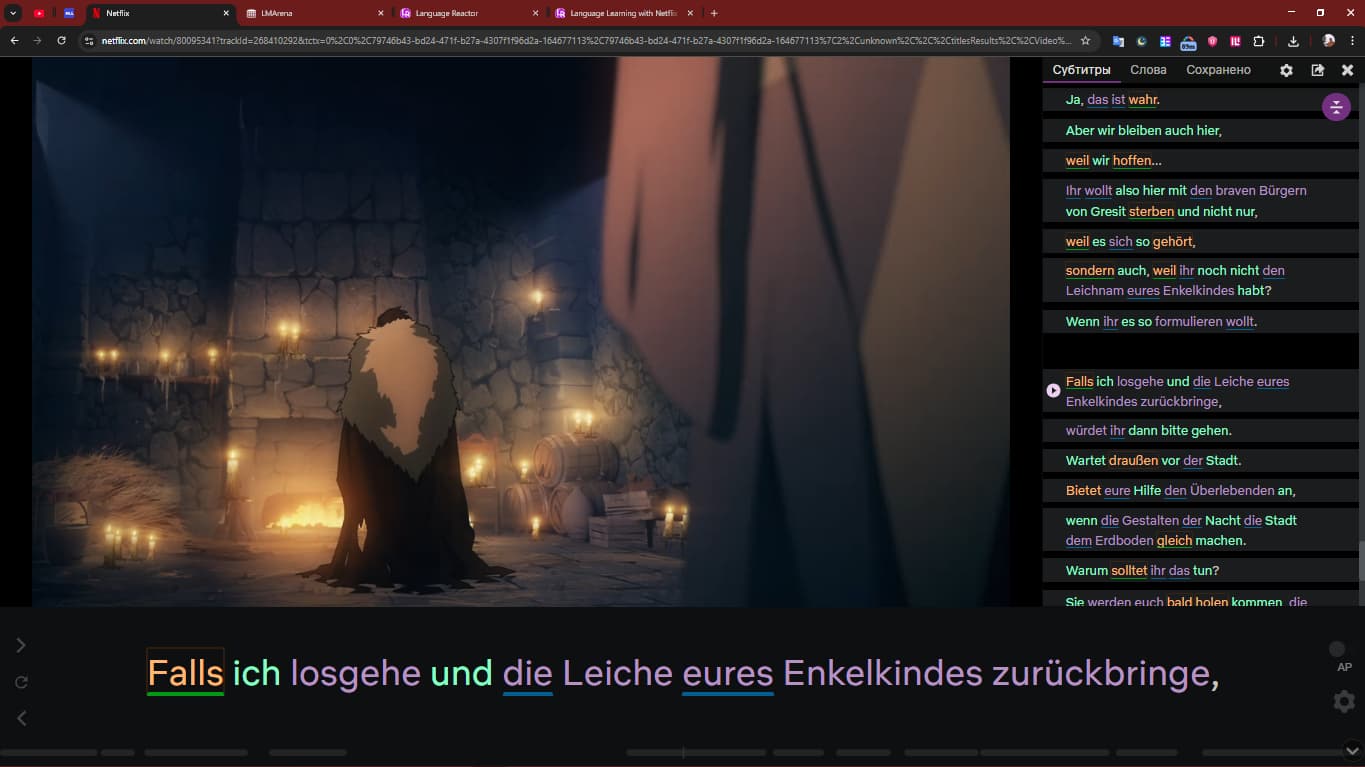Click the down-chevron at the bottom right corner
The image size is (1365, 767).
click(1352, 749)
